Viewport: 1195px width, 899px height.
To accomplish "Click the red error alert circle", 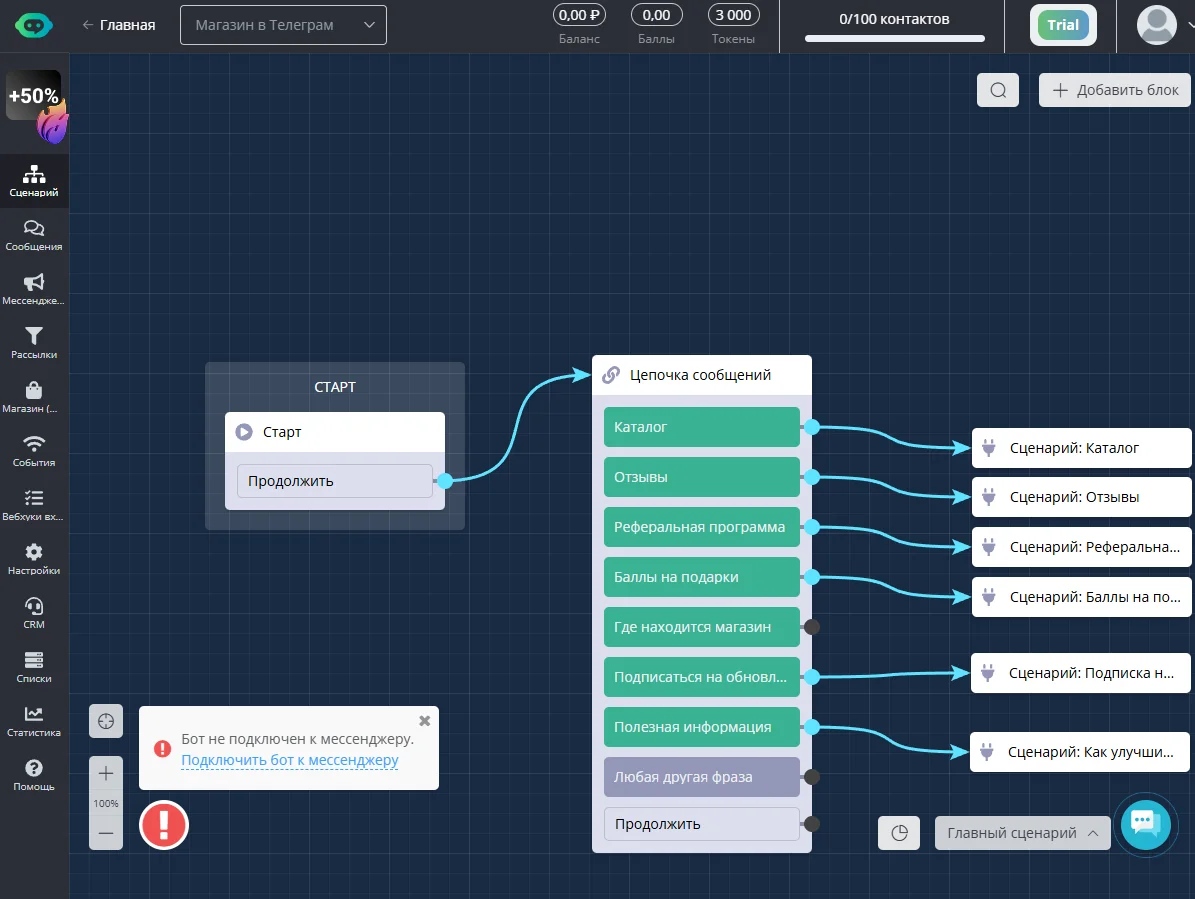I will pyautogui.click(x=164, y=824).
